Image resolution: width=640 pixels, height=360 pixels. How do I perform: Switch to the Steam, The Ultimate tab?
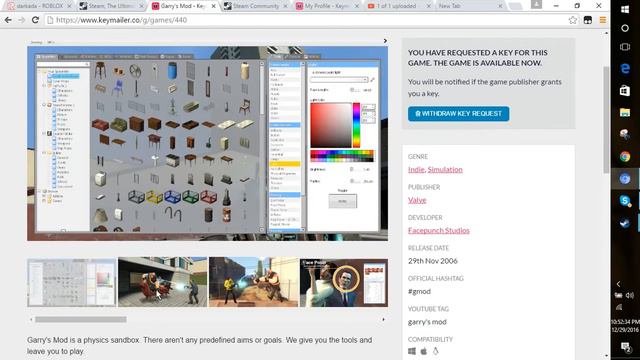(110, 6)
